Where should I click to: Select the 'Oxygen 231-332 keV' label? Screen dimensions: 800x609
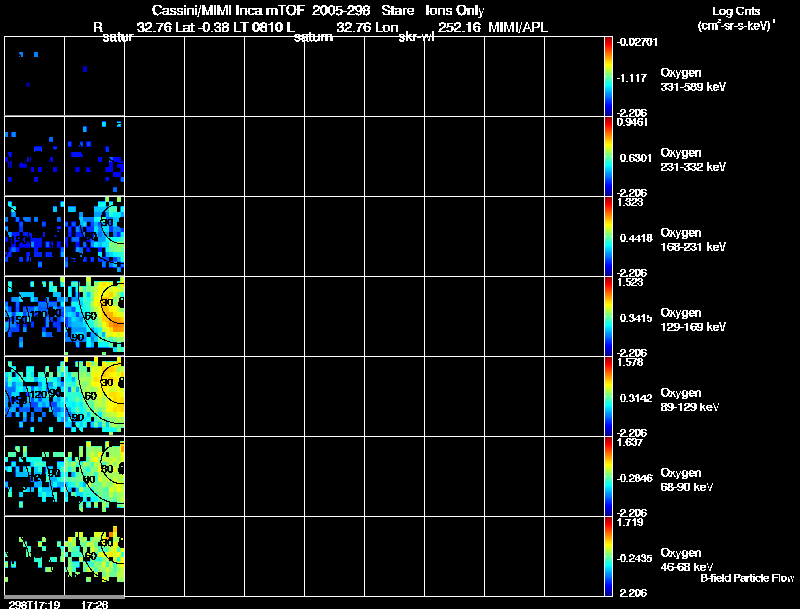pyautogui.click(x=693, y=160)
